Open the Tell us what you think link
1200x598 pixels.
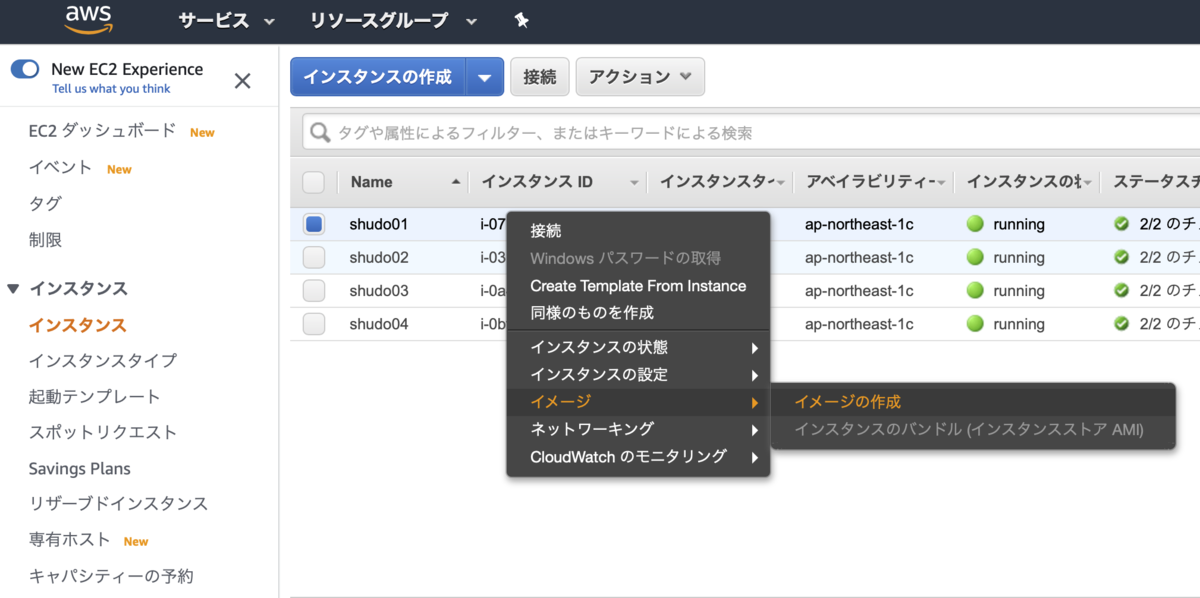click(111, 89)
